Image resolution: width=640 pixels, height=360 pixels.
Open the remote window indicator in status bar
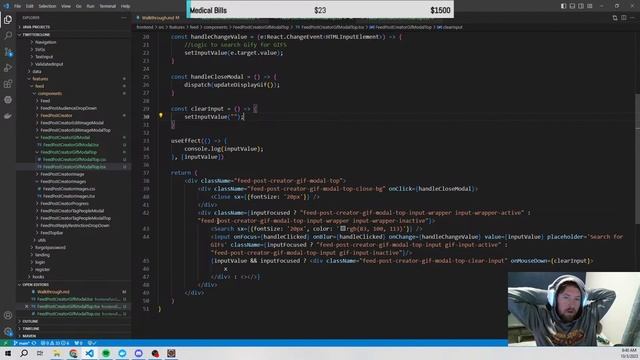coord(6,343)
